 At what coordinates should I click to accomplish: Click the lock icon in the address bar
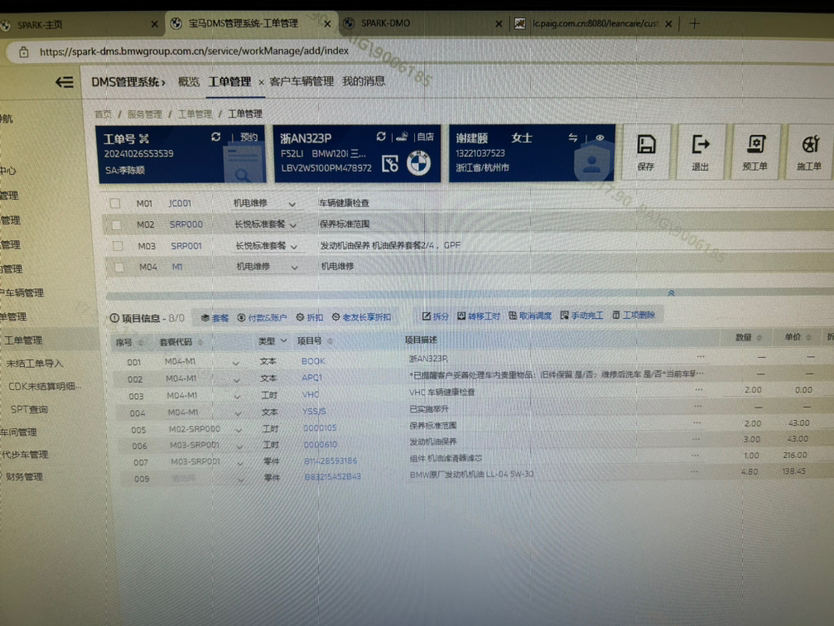23,52
